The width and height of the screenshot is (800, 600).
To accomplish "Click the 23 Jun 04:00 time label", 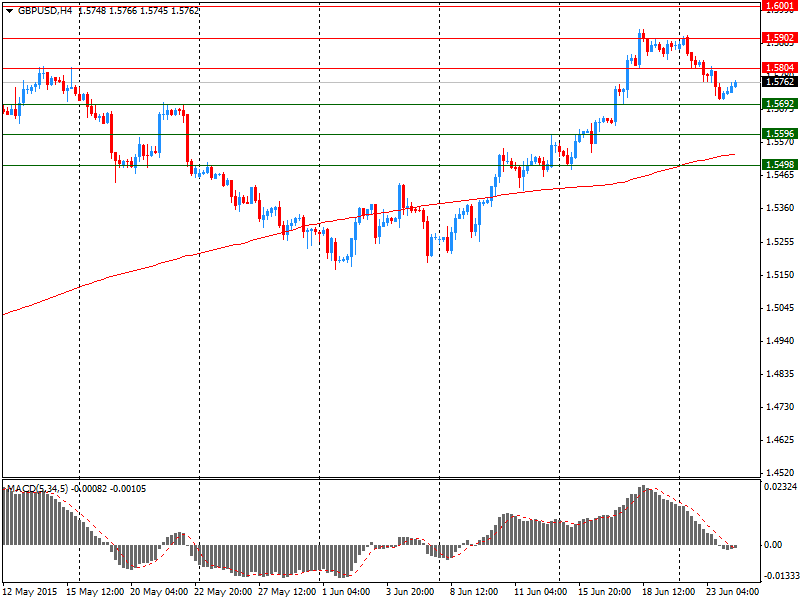I will tap(733, 592).
